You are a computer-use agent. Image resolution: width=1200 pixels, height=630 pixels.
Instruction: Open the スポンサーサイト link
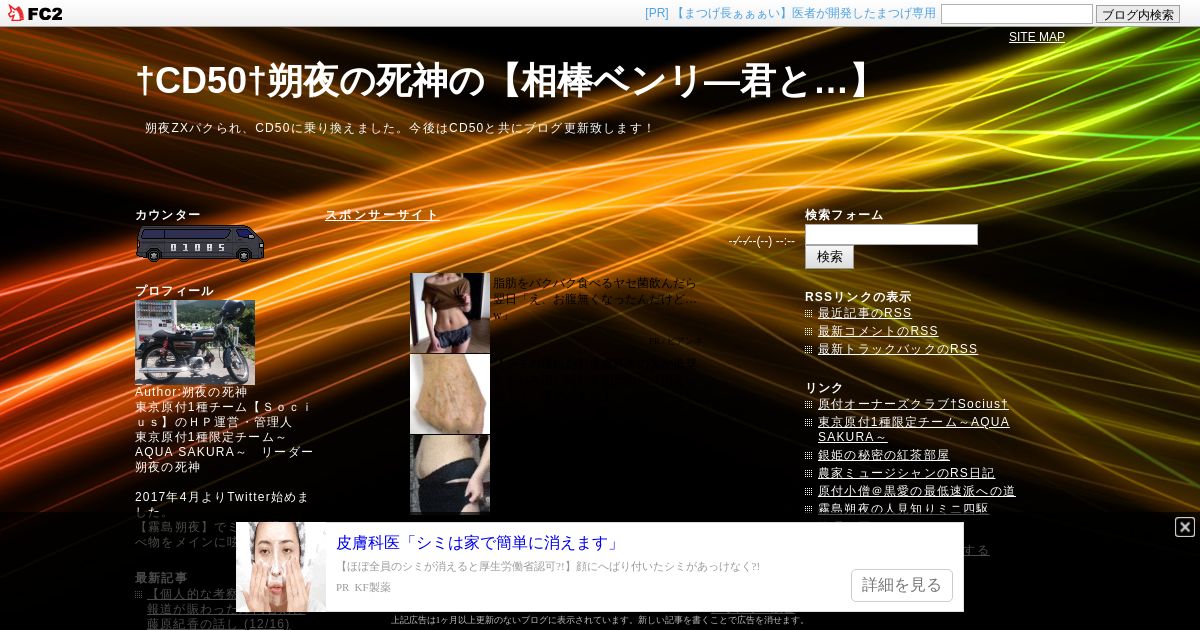382,215
